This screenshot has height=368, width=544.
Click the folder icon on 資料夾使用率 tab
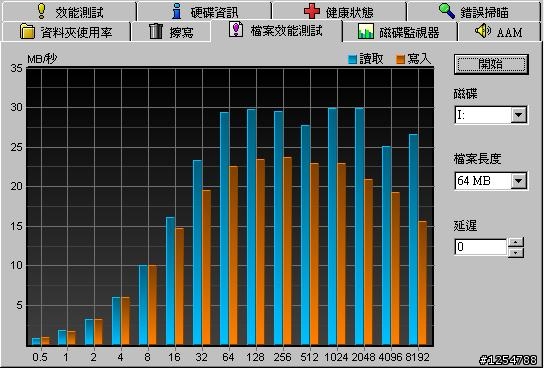point(27,32)
